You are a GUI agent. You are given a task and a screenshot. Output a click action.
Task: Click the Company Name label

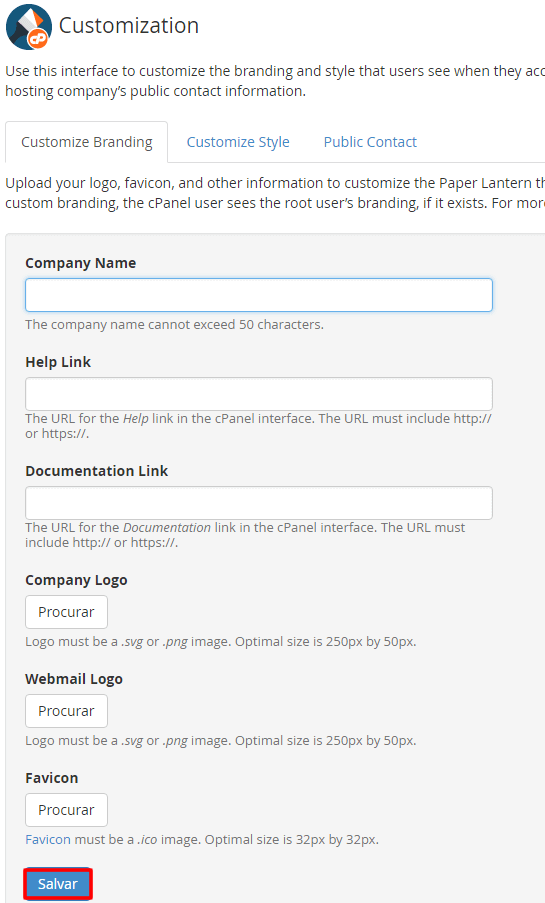pos(81,263)
